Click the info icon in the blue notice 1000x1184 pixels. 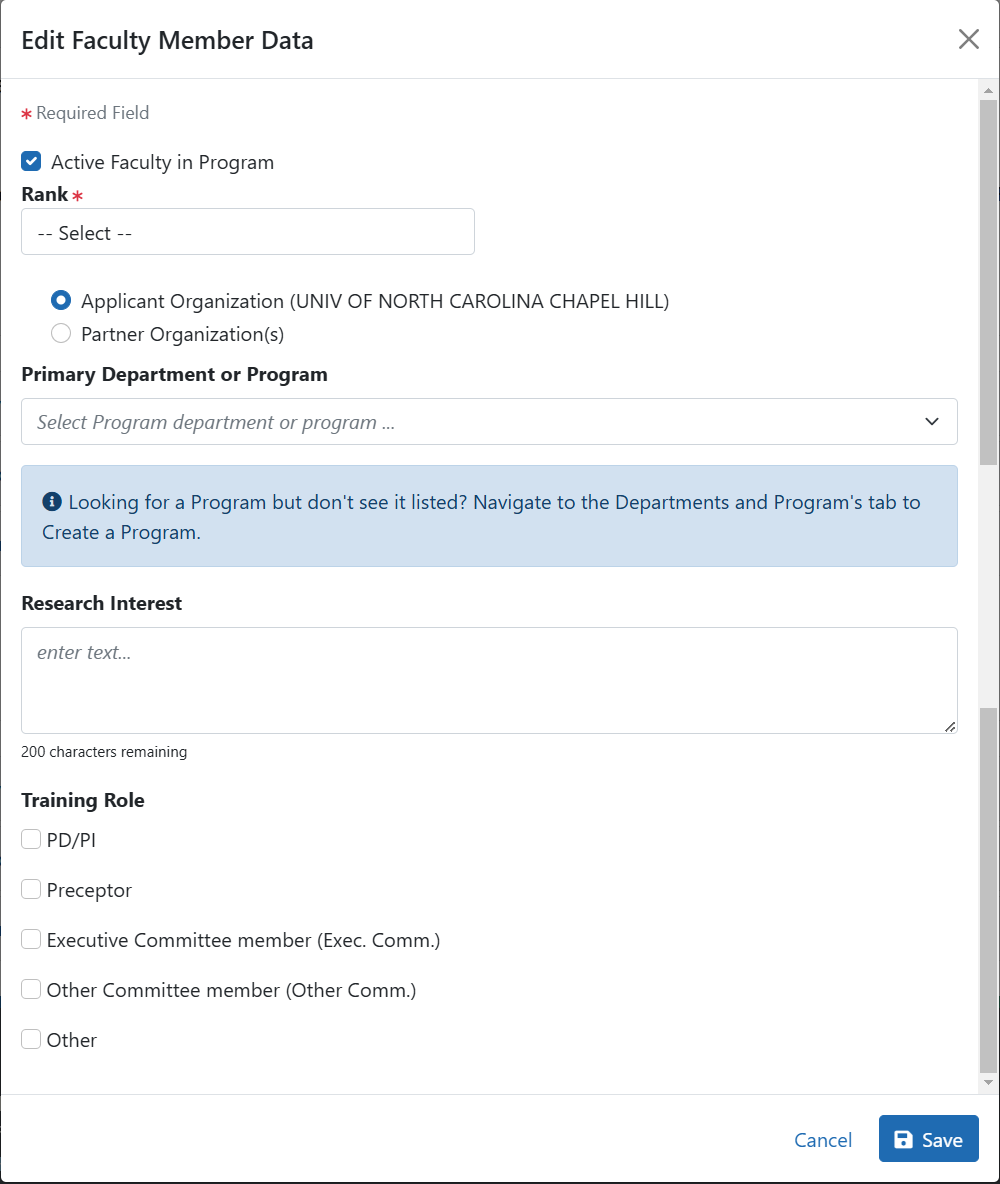[x=51, y=501]
